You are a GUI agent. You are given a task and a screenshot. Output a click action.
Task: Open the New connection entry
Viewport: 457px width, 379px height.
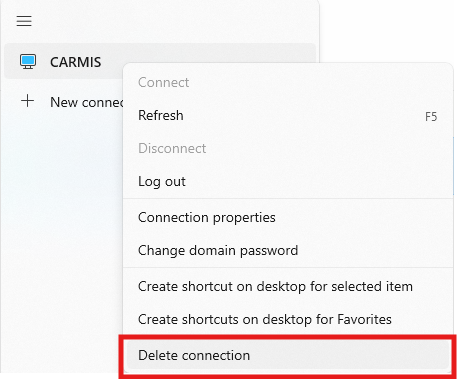pos(87,102)
